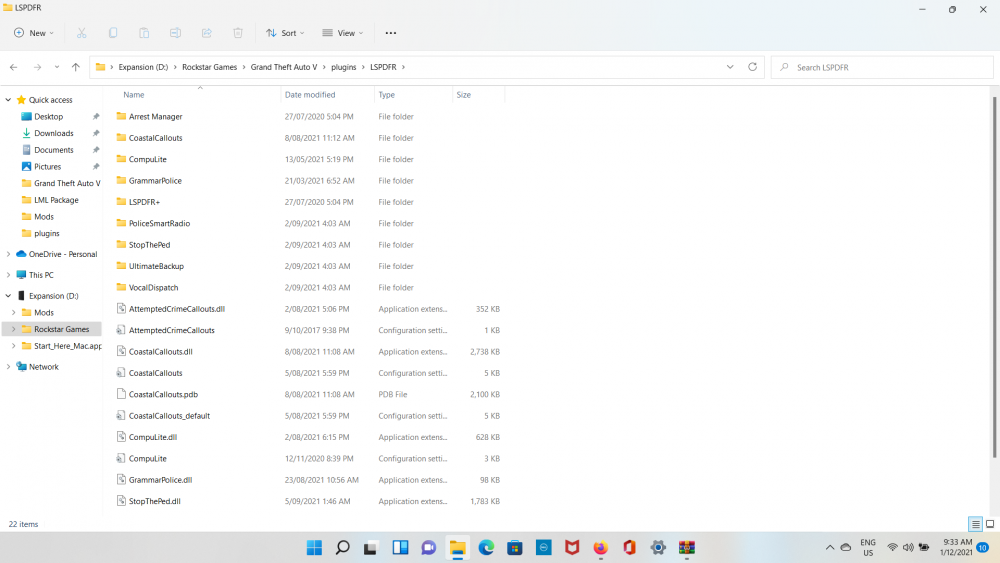Click the Delete trash can icon
This screenshot has height=563, width=1000.
[238, 33]
